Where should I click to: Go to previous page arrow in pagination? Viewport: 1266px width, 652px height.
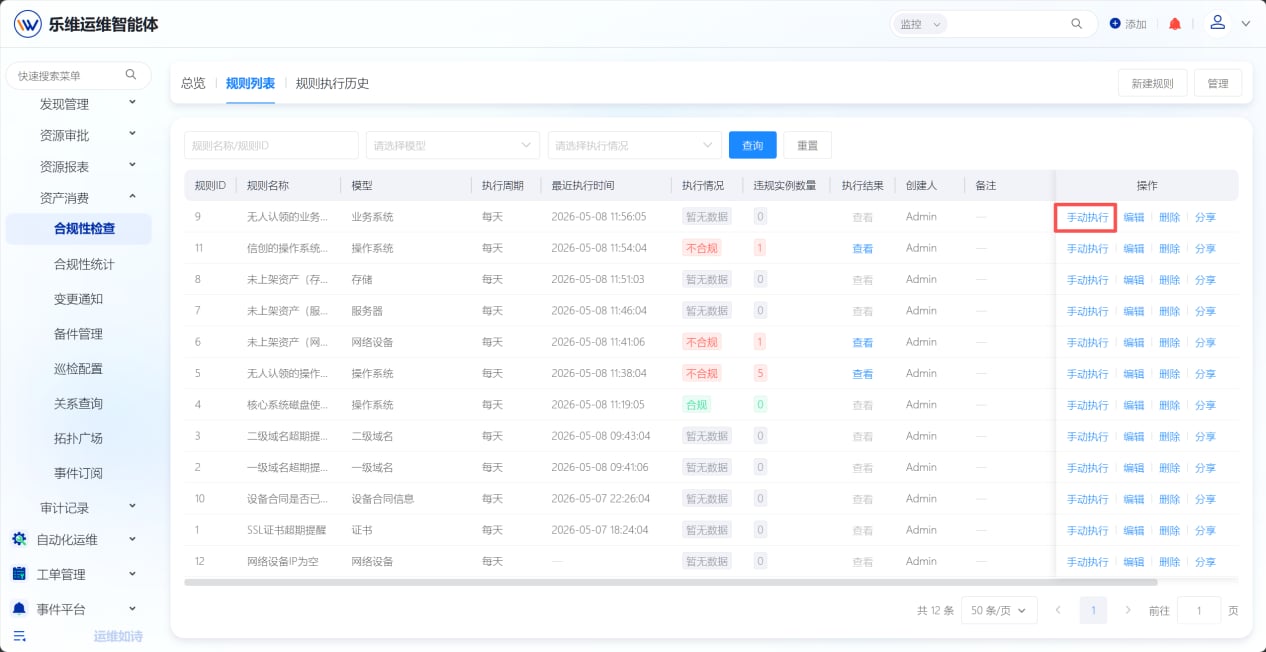(1058, 610)
